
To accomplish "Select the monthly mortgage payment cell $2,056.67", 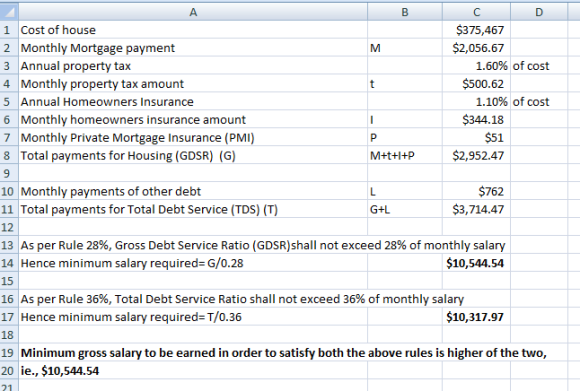I will [476, 48].
